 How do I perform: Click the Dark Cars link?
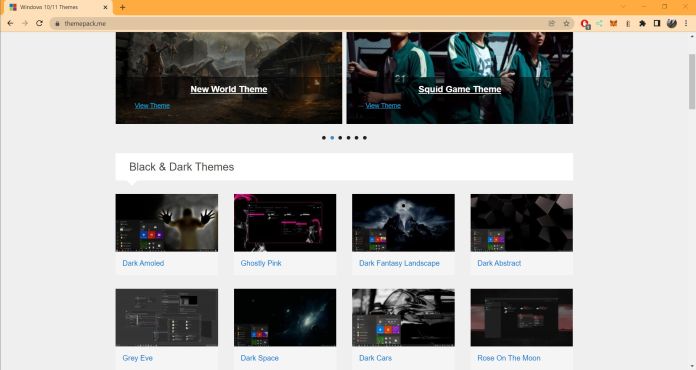click(x=375, y=358)
